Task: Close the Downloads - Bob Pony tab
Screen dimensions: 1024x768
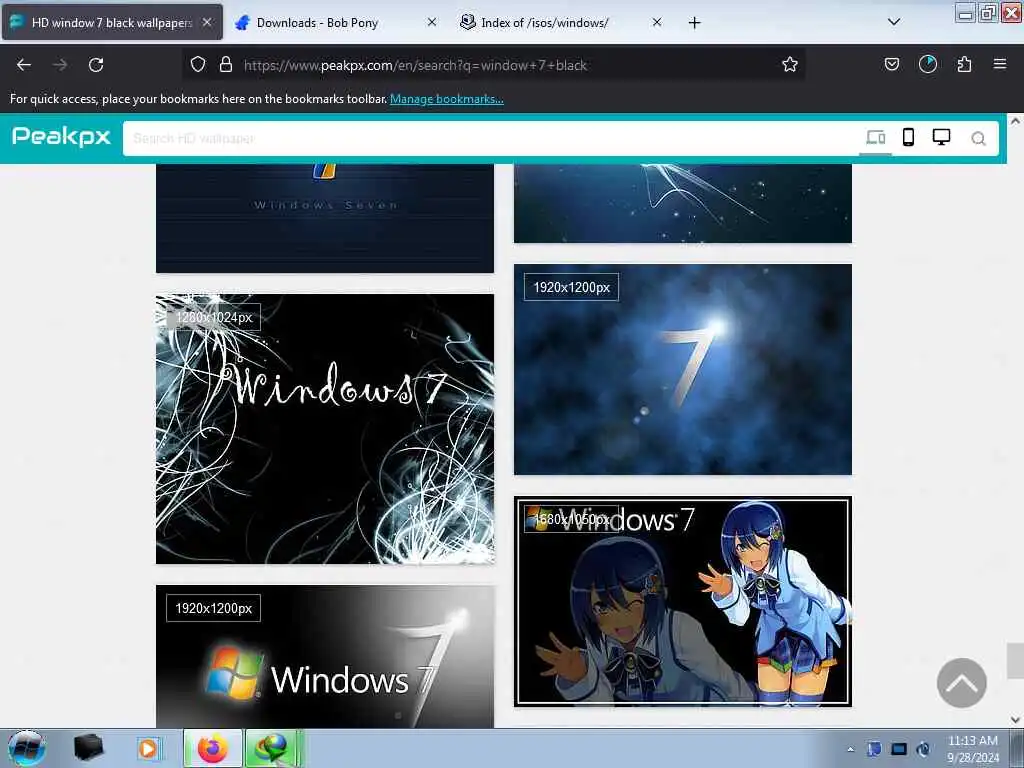Action: (432, 22)
